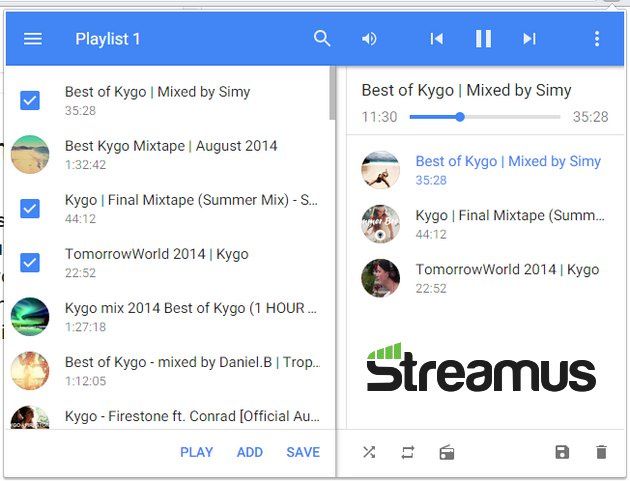Select 'Best Kygo Mixtape | August 2014' title
The width and height of the screenshot is (630, 481).
171,146
